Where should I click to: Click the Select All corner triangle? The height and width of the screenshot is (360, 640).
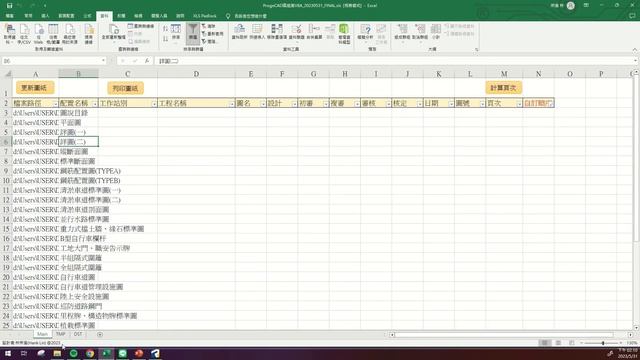click(x=7, y=74)
